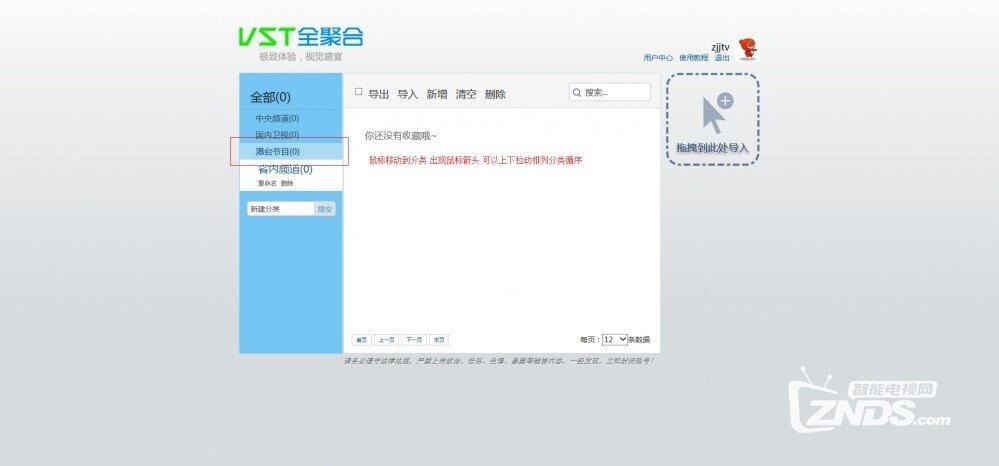Click 导出 to export favorites
Viewport: 999px width, 466px height.
pyautogui.click(x=378, y=94)
